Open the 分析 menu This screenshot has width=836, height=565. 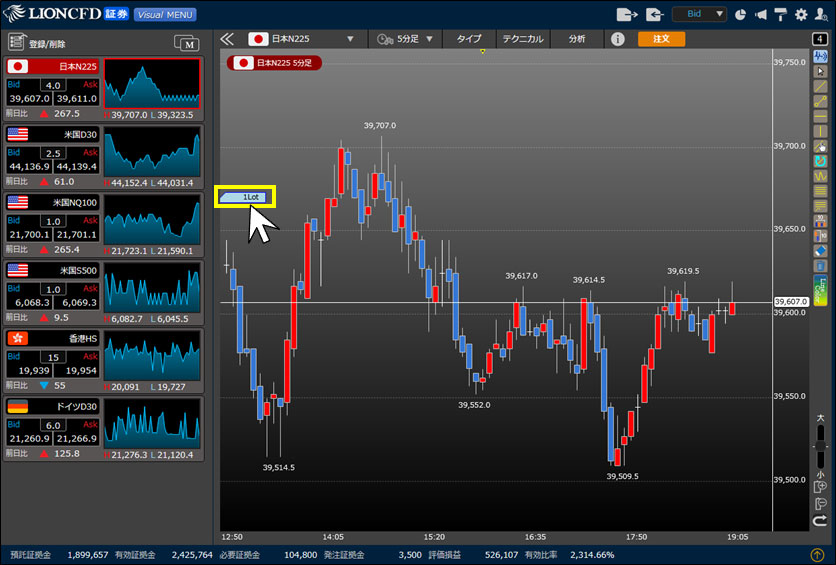(577, 39)
